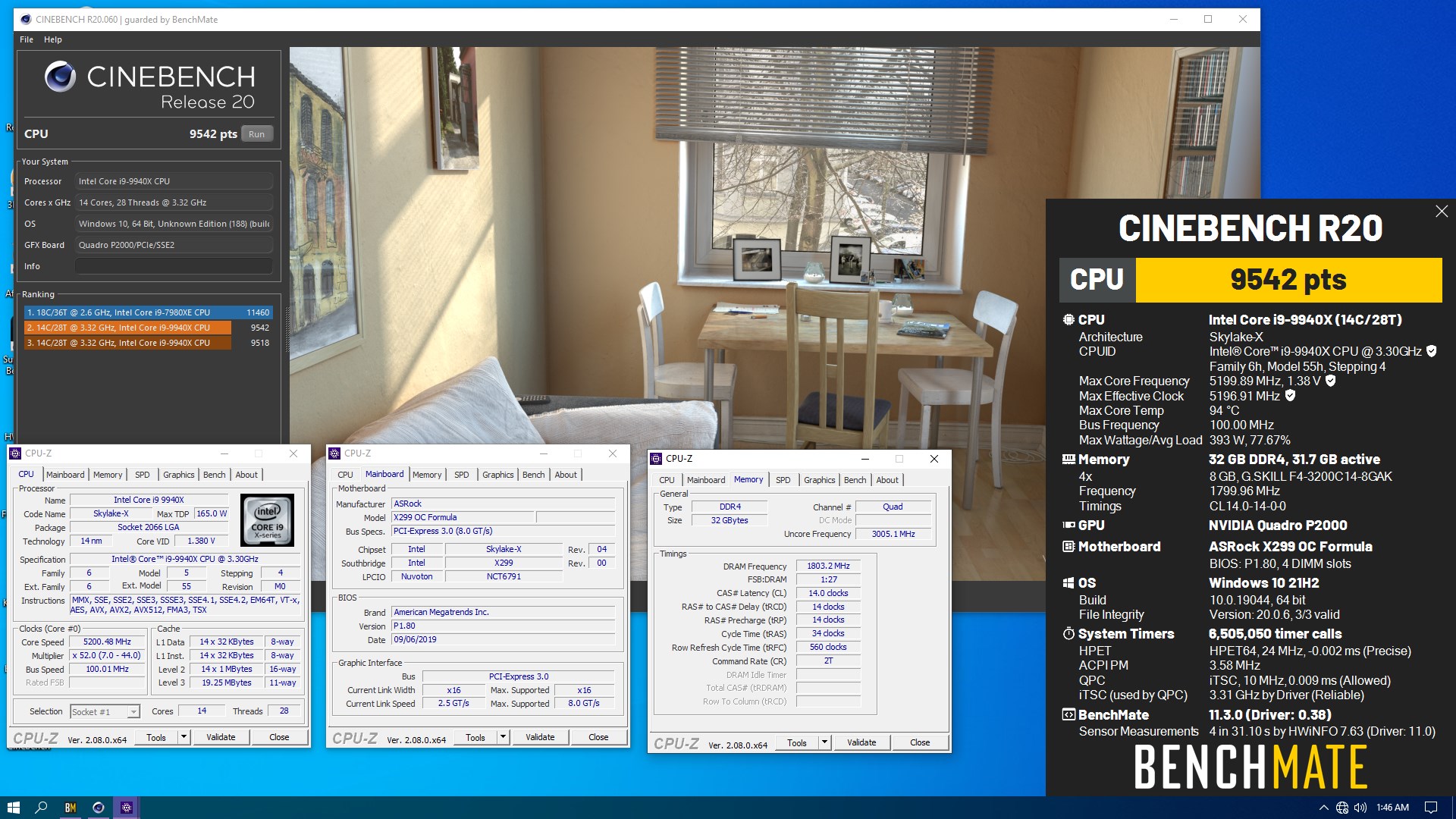Expand Tools arrow in CPU-Z Memory window

click(824, 742)
